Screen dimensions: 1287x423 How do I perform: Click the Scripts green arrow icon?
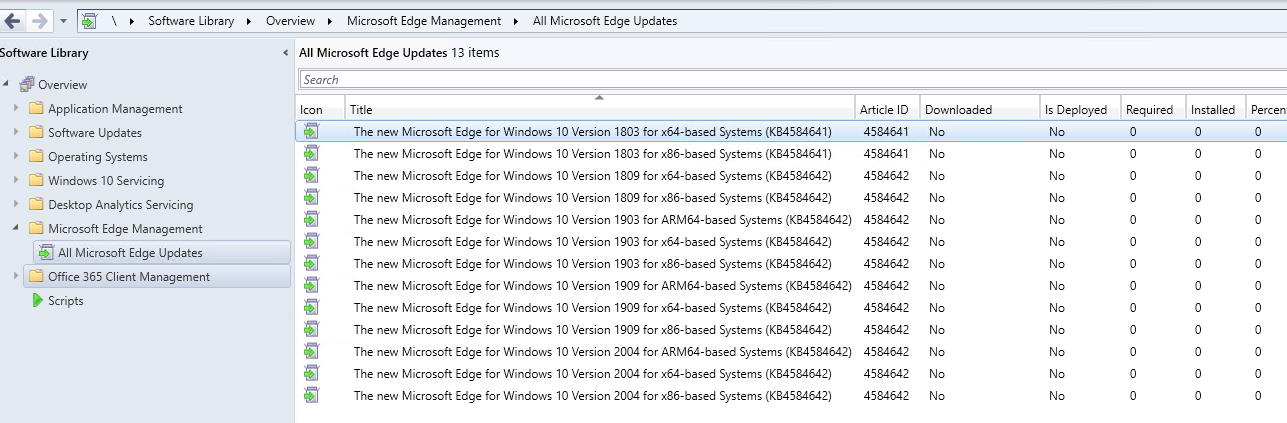click(x=36, y=301)
